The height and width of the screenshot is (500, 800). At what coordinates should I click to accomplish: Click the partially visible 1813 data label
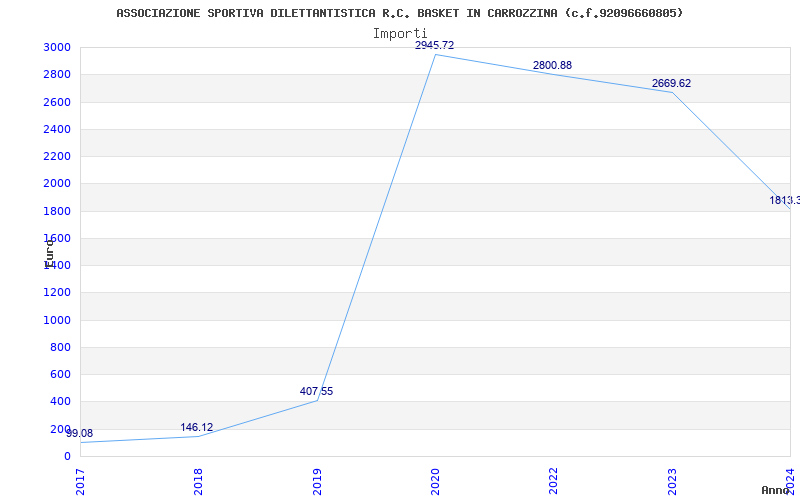click(x=785, y=200)
